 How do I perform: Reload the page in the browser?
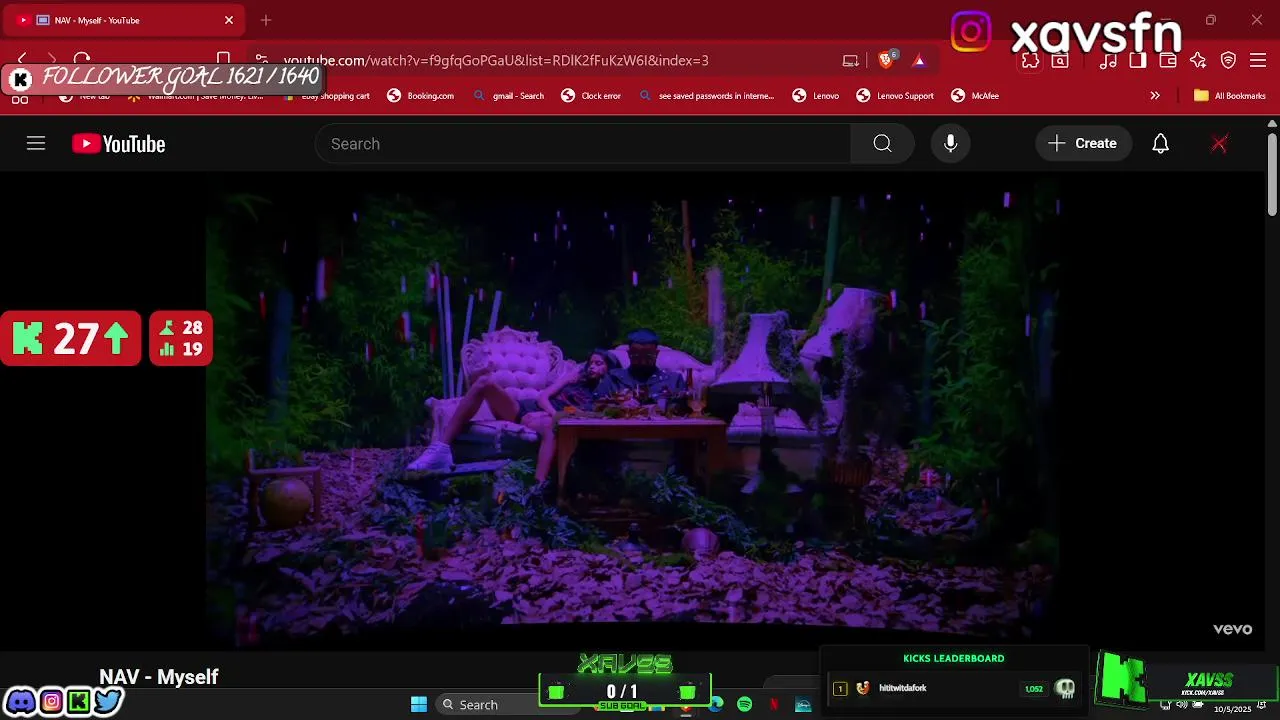(x=82, y=60)
